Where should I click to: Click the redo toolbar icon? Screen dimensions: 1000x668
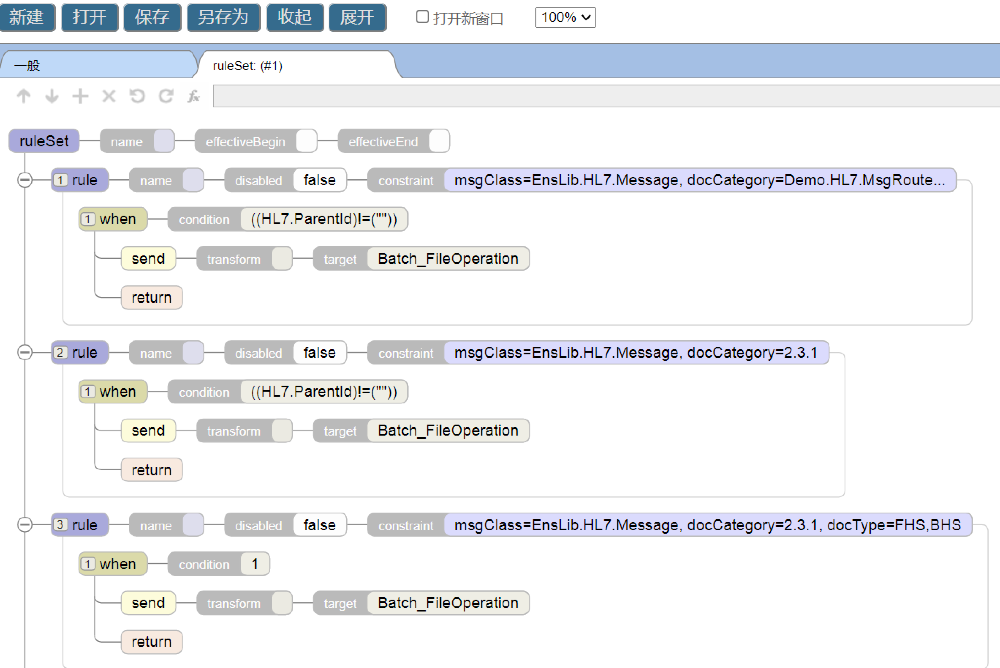click(x=166, y=96)
